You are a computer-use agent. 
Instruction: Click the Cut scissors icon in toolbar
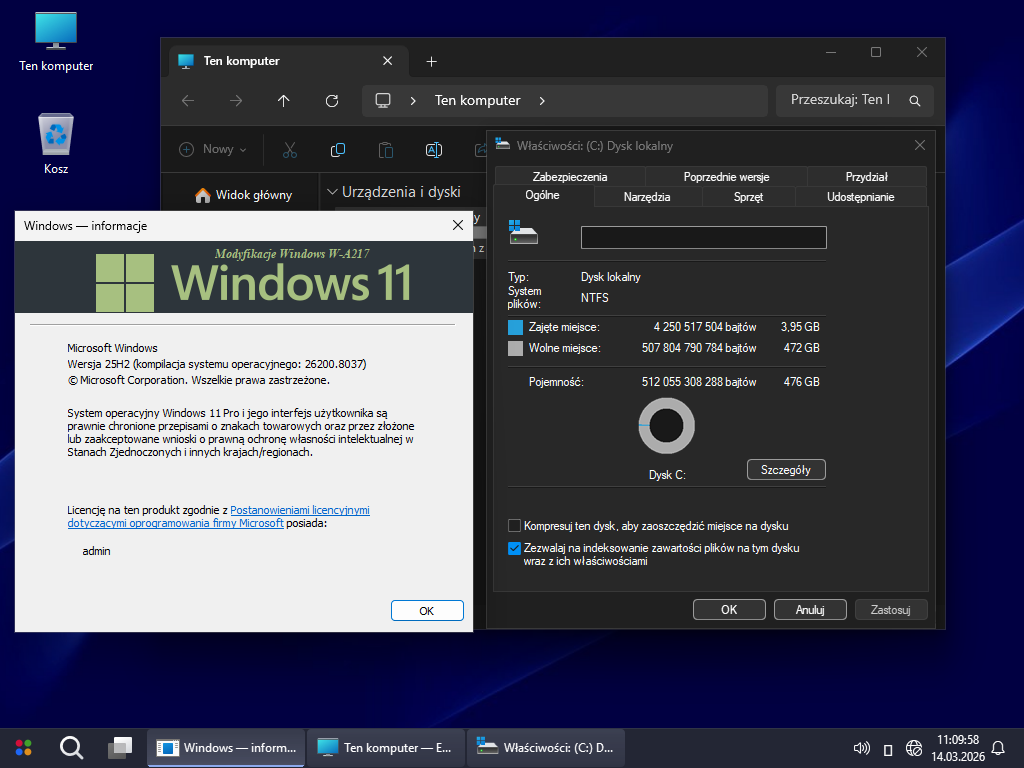(x=290, y=150)
